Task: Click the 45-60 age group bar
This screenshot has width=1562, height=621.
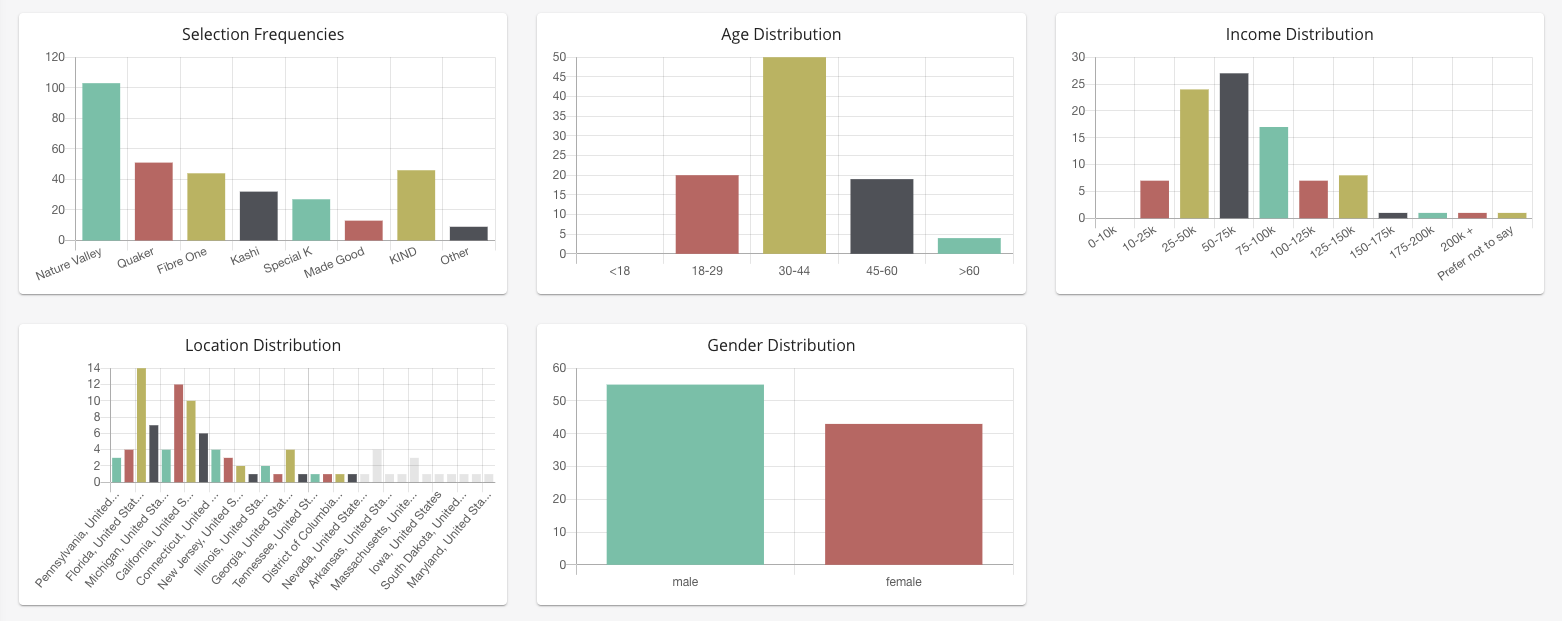Action: click(881, 216)
